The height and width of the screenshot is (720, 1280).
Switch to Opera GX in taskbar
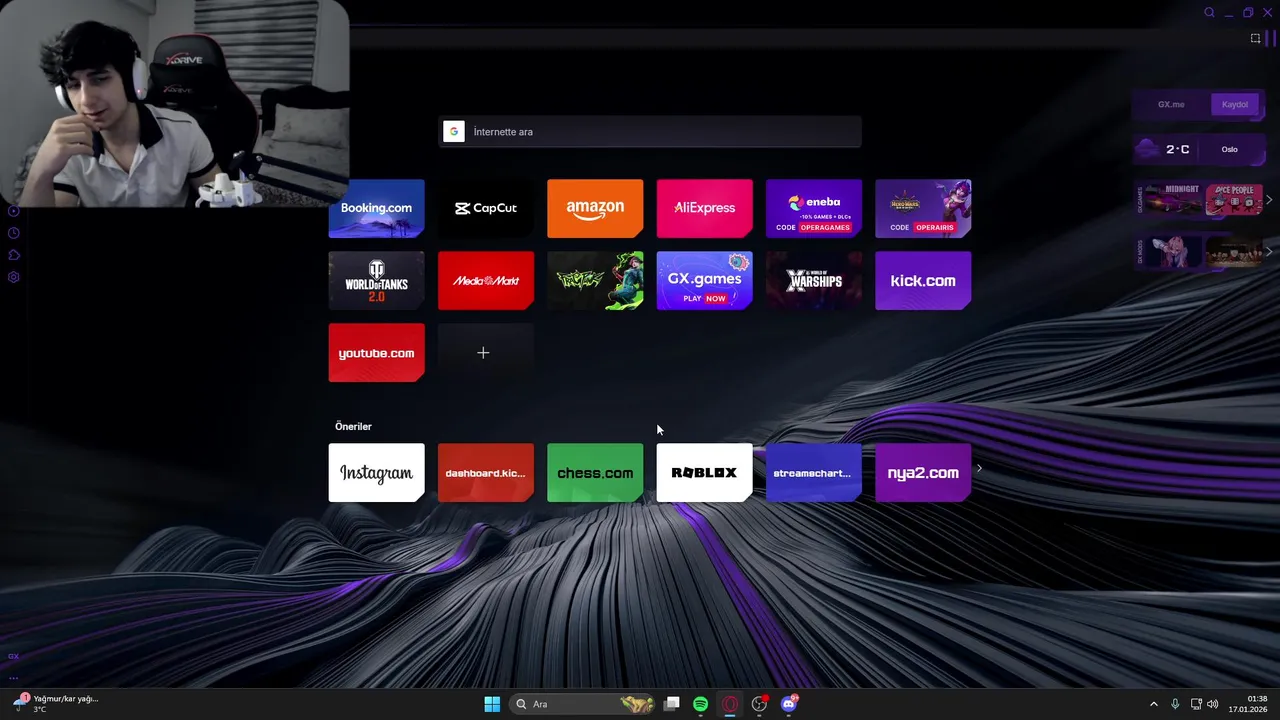click(x=730, y=704)
